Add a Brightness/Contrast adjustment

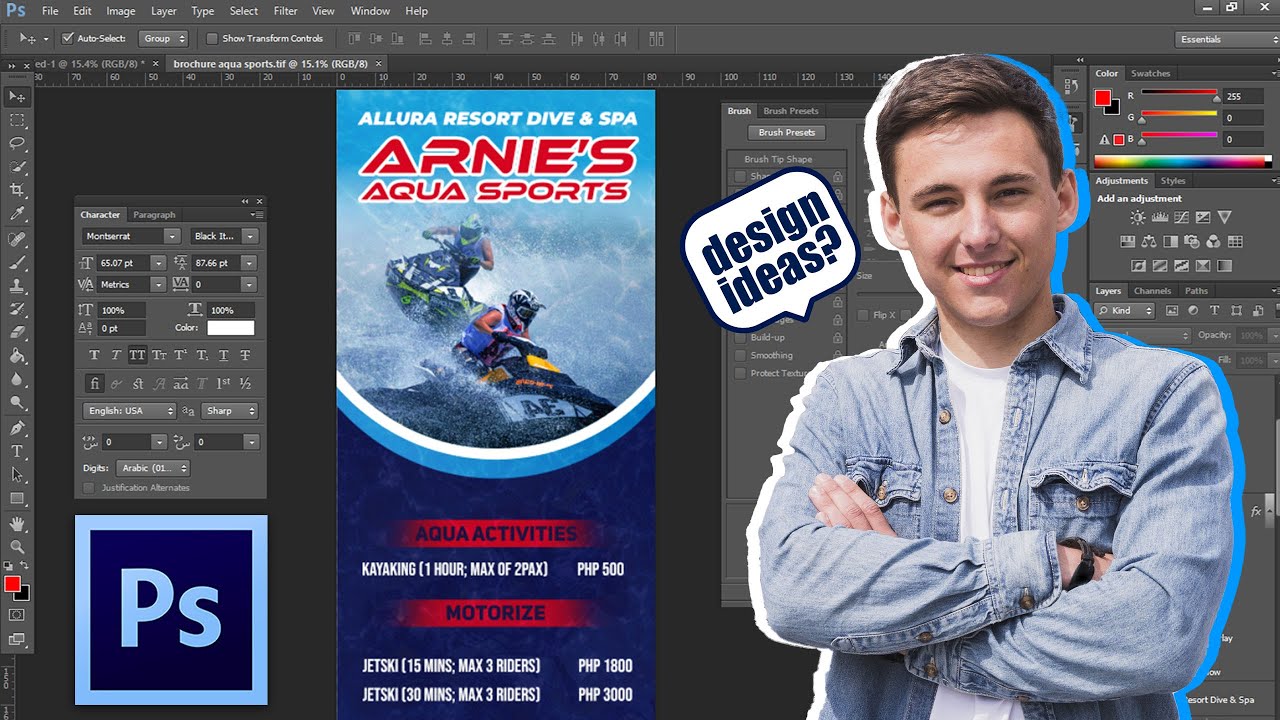click(x=1137, y=217)
